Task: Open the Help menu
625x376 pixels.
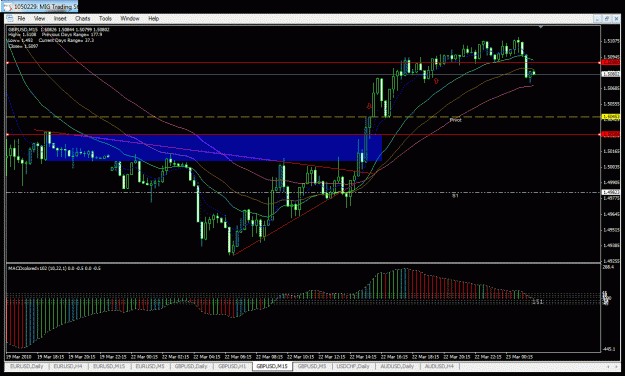Action: (153, 18)
